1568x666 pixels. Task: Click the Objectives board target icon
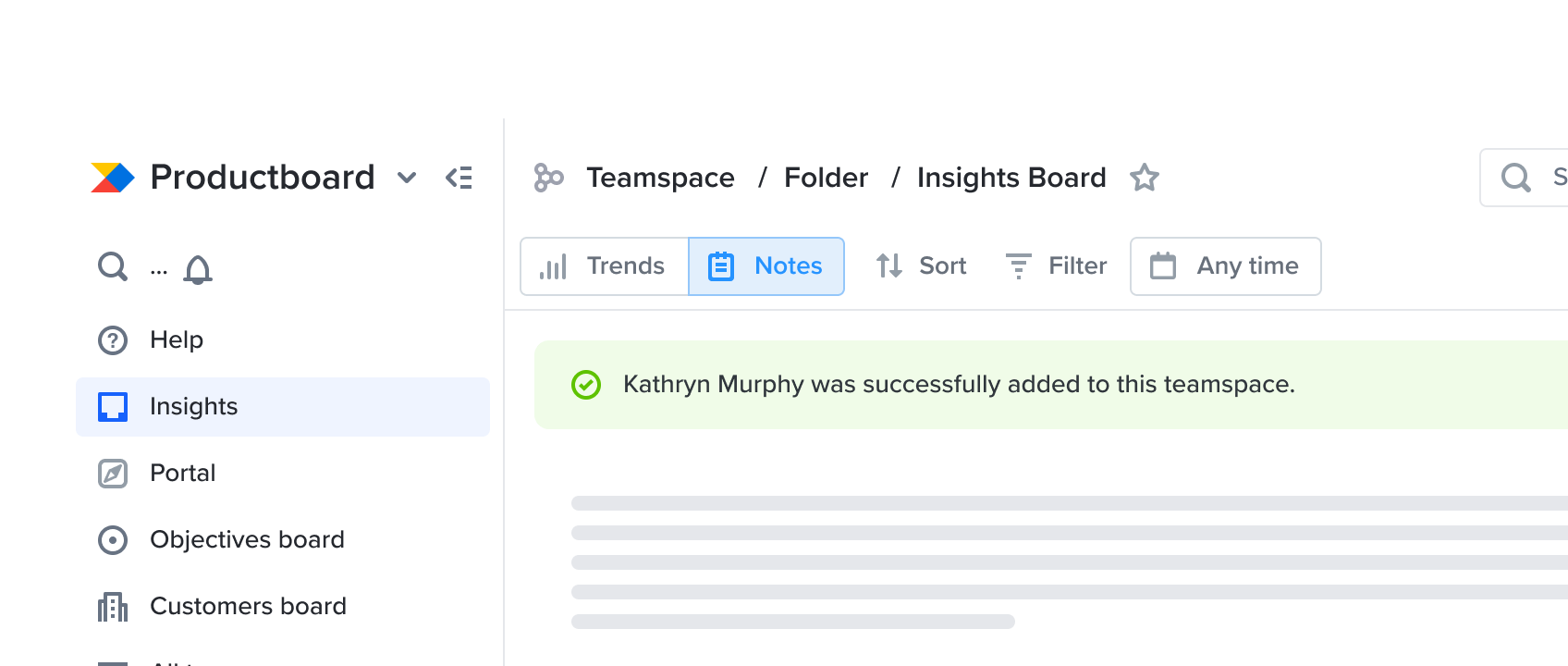113,540
